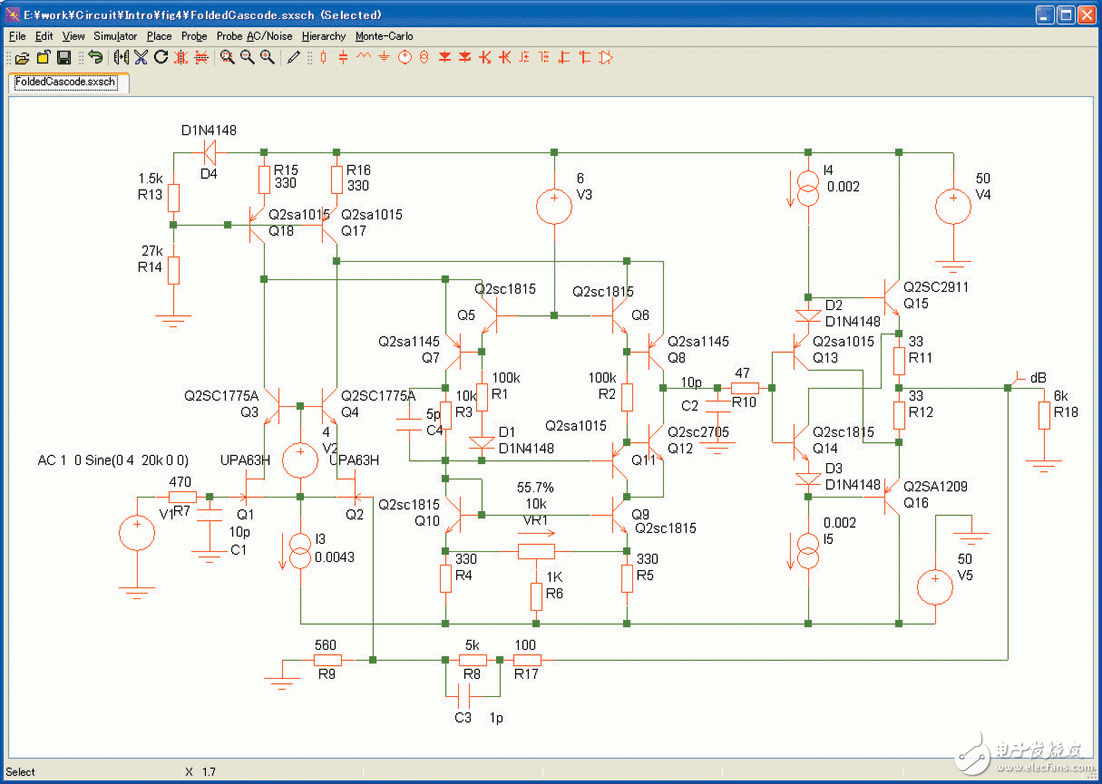
Task: Click the place ground symbol icon
Action: 384,58
